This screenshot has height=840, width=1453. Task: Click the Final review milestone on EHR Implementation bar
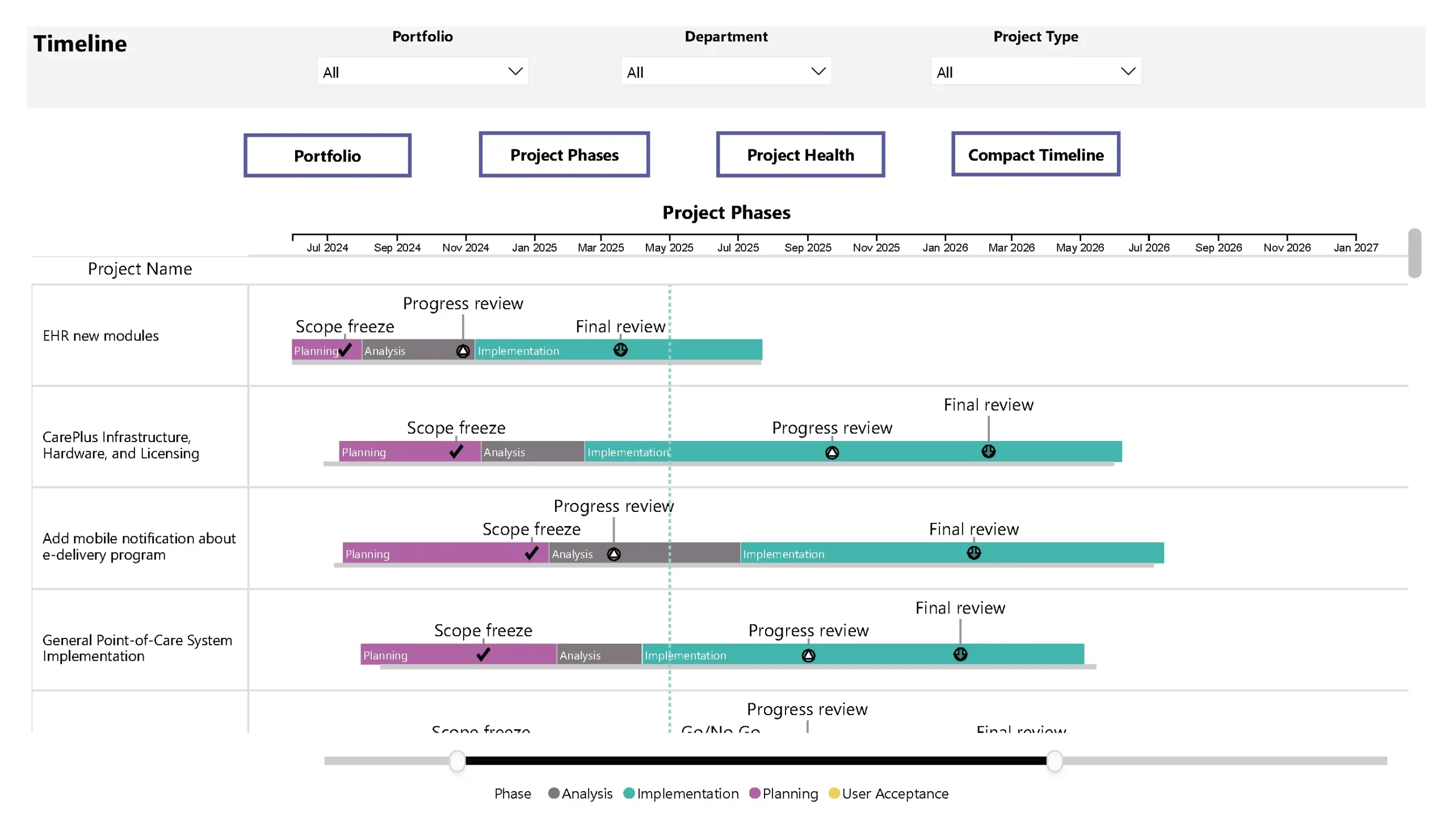click(620, 350)
